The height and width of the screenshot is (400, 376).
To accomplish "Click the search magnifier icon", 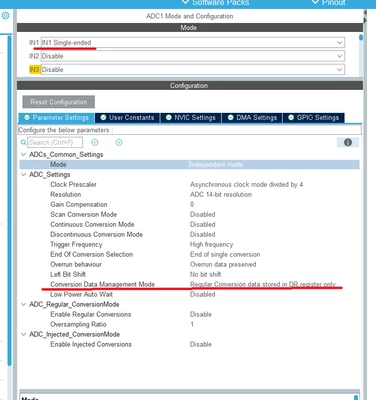I will point(23,143).
